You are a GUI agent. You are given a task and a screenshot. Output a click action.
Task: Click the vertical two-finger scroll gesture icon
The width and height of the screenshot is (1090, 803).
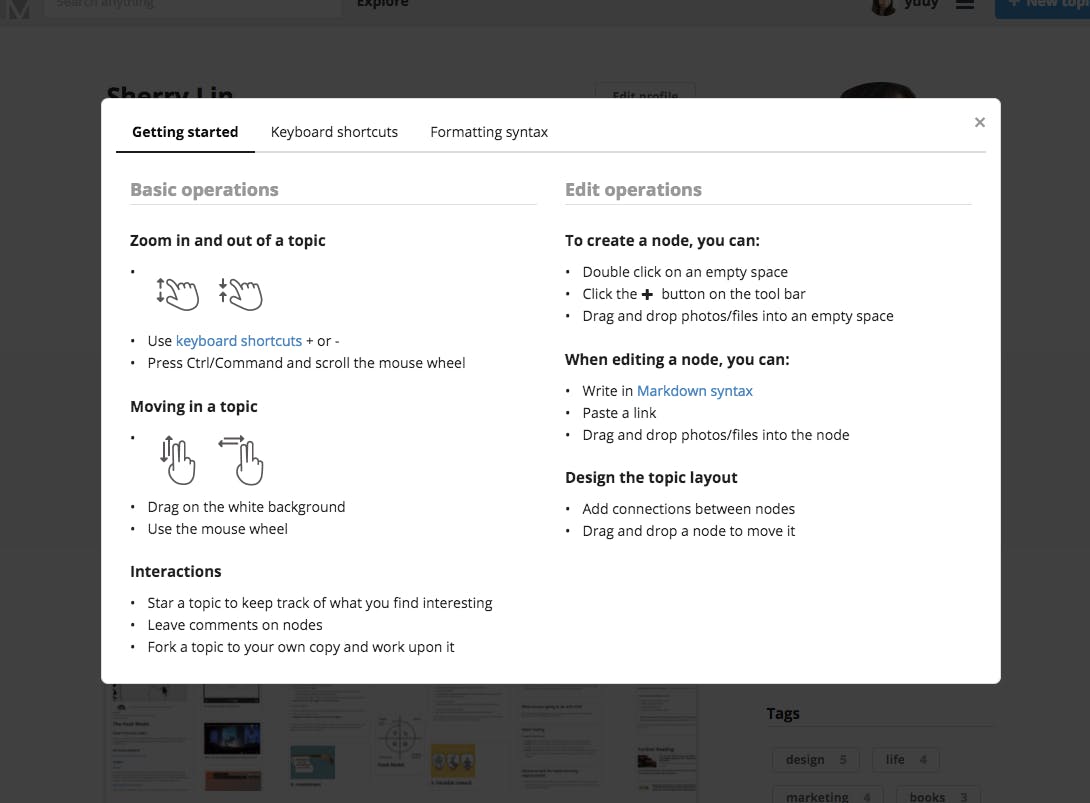tap(177, 460)
